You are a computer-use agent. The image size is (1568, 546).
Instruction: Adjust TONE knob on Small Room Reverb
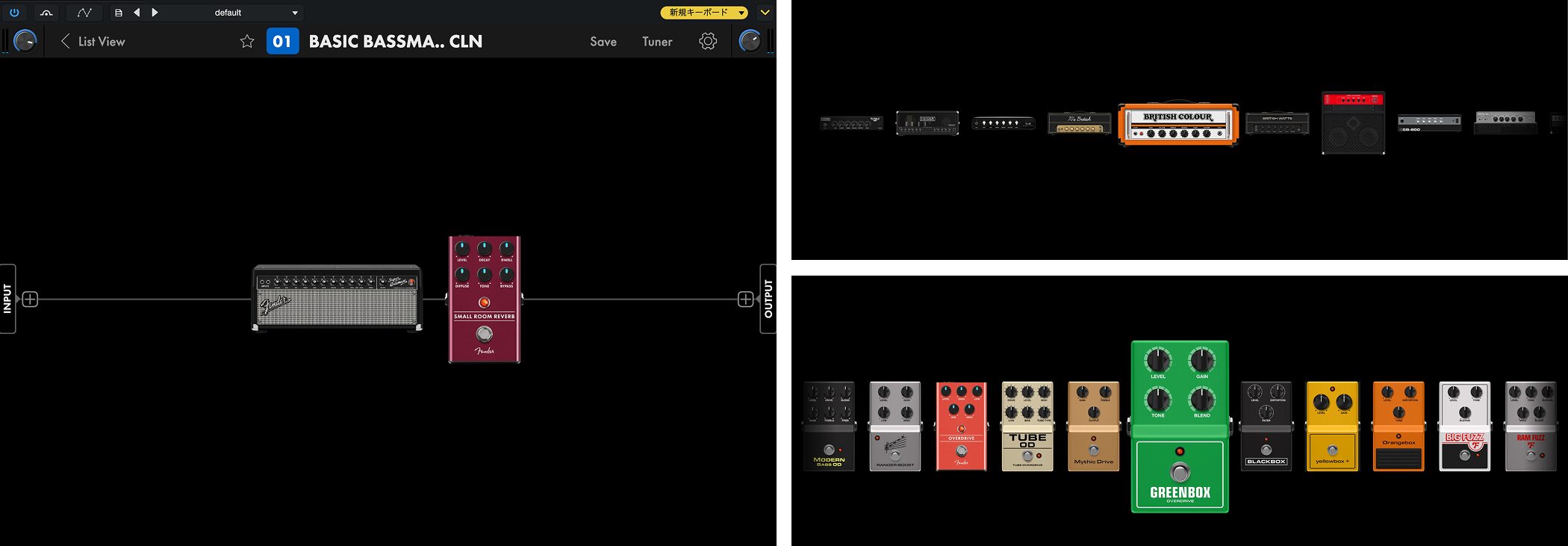[x=485, y=274]
